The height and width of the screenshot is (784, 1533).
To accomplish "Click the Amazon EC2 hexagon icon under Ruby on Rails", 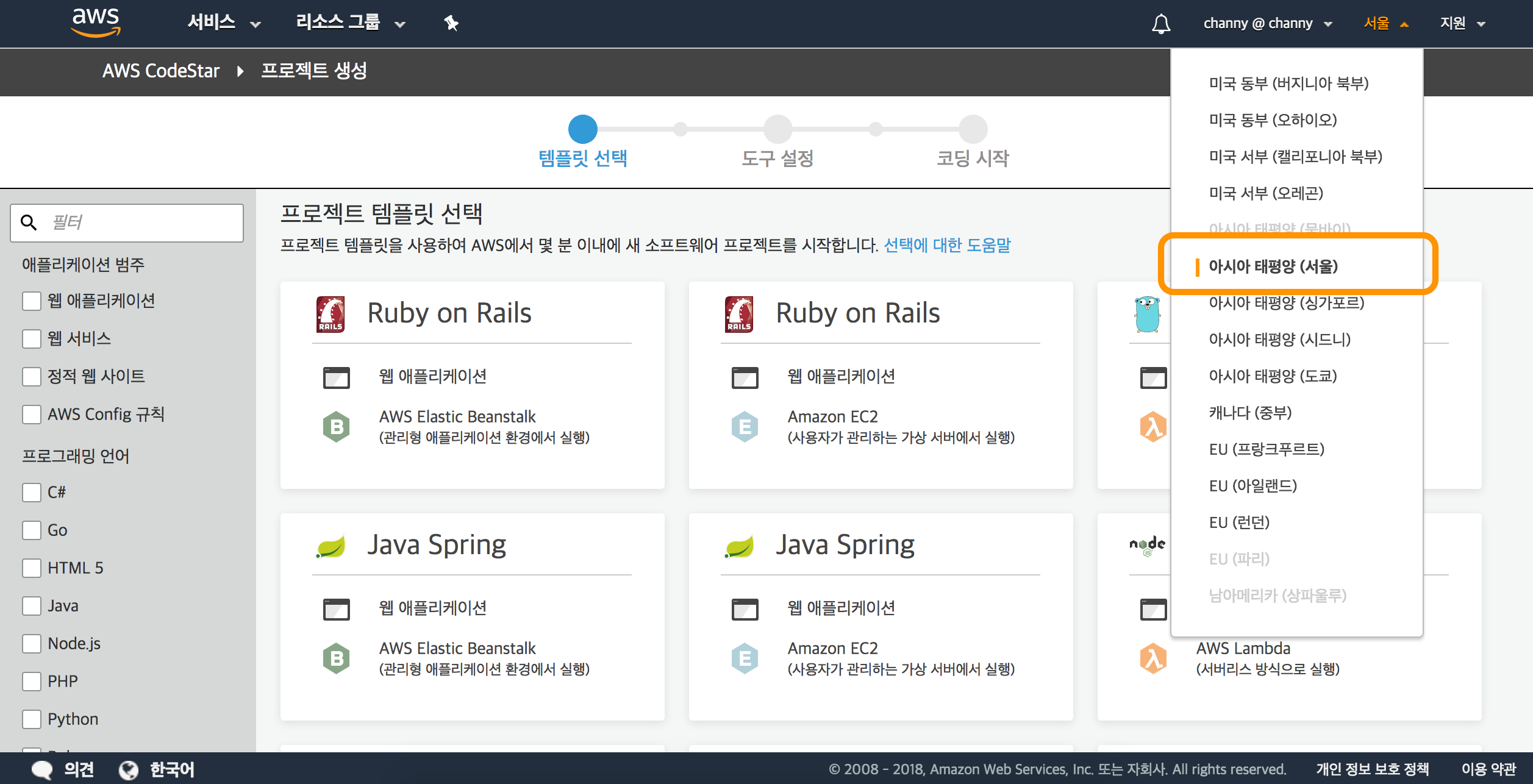I will tap(745, 427).
